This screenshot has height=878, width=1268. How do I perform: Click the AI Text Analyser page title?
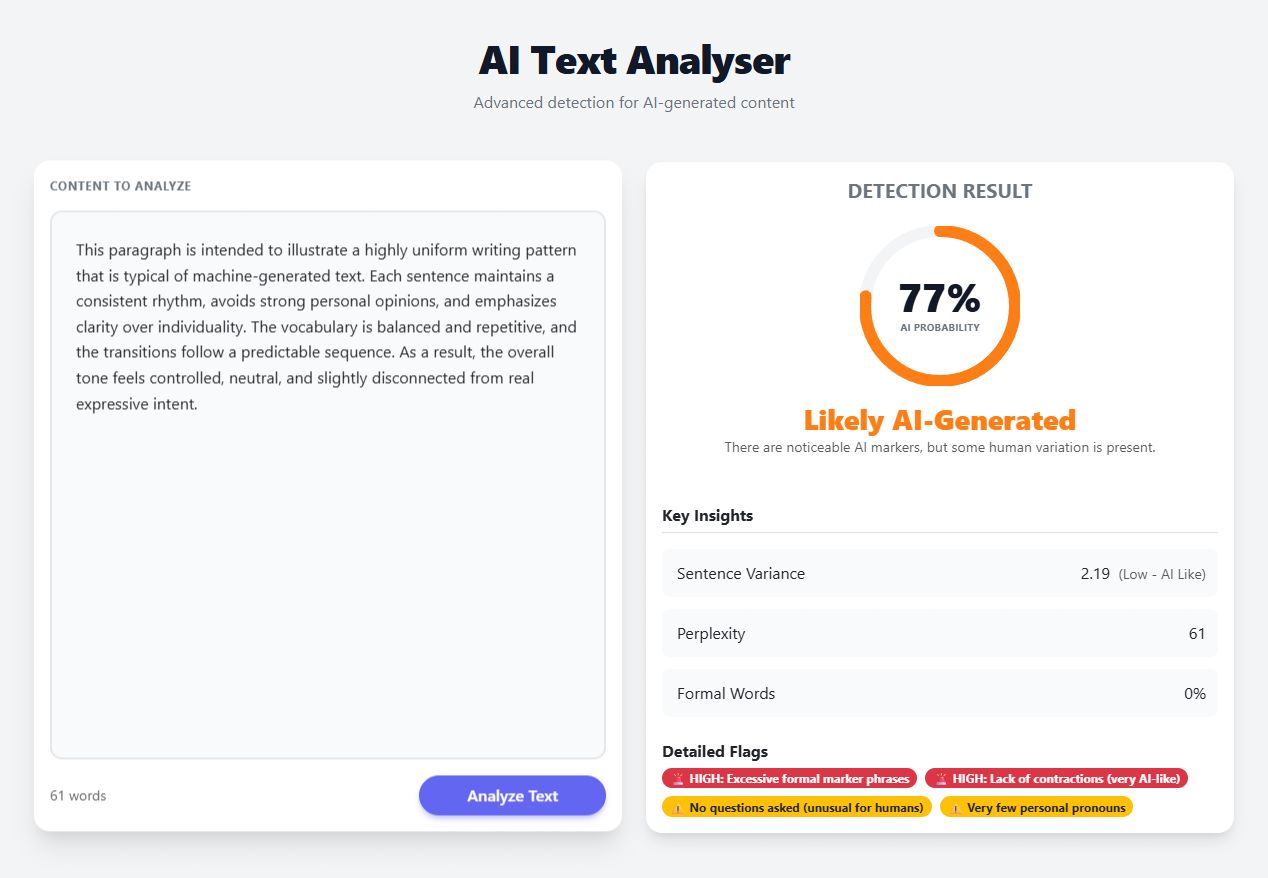point(634,61)
